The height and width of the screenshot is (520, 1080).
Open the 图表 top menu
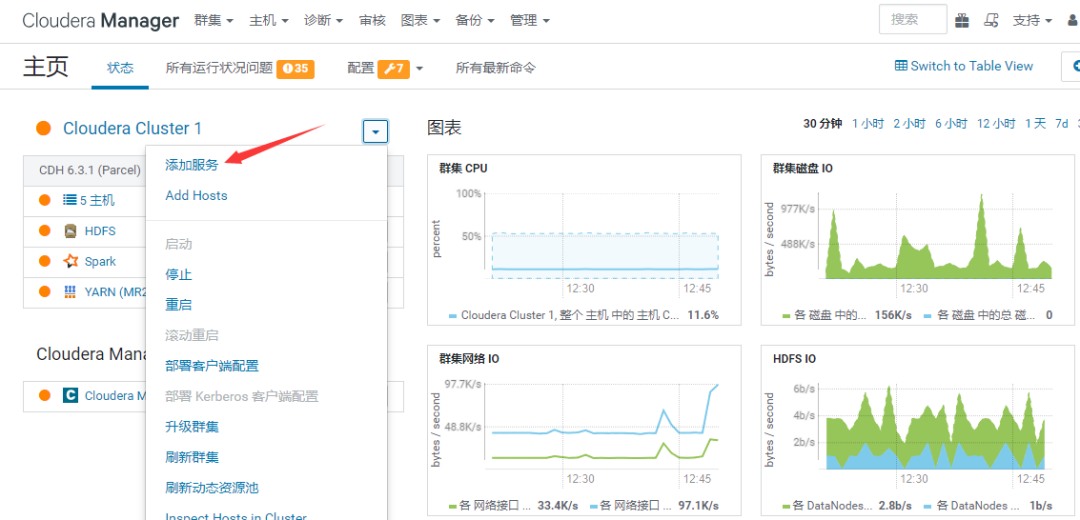coord(420,21)
